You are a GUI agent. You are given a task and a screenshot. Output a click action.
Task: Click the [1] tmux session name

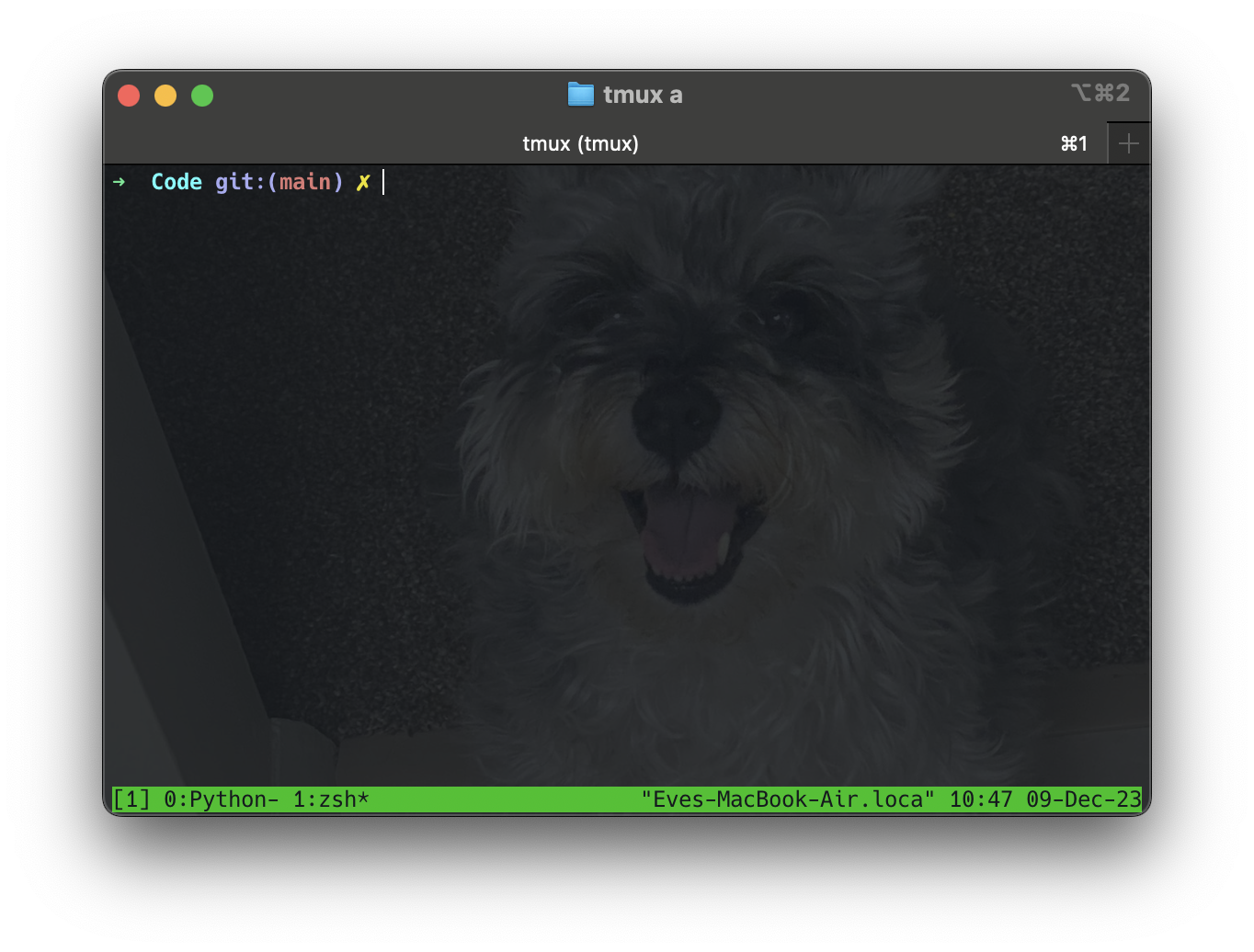(131, 799)
